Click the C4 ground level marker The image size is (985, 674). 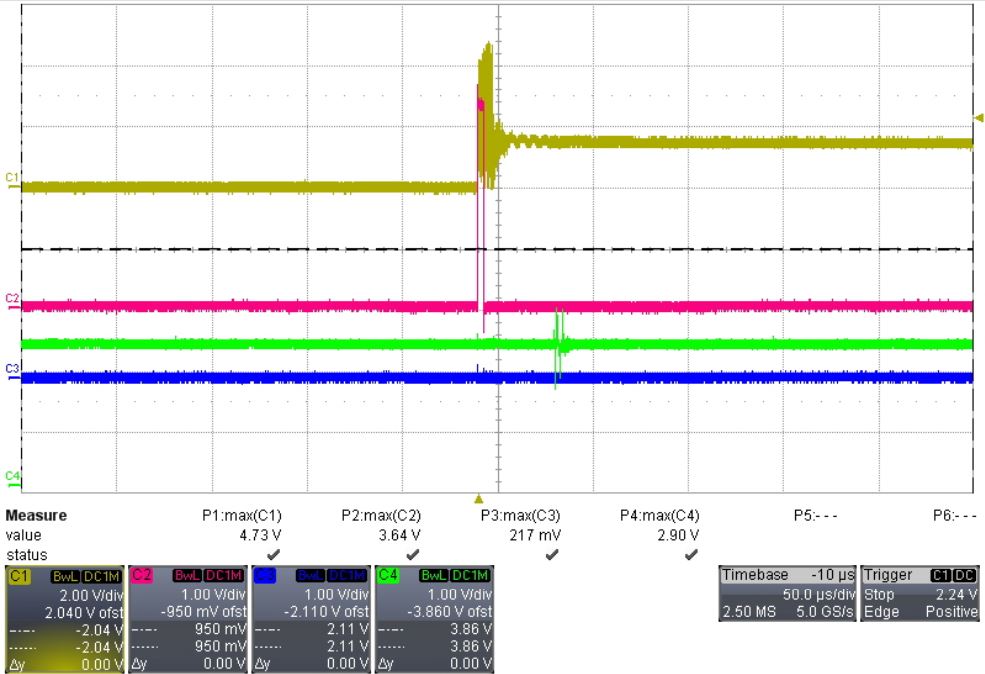point(13,479)
